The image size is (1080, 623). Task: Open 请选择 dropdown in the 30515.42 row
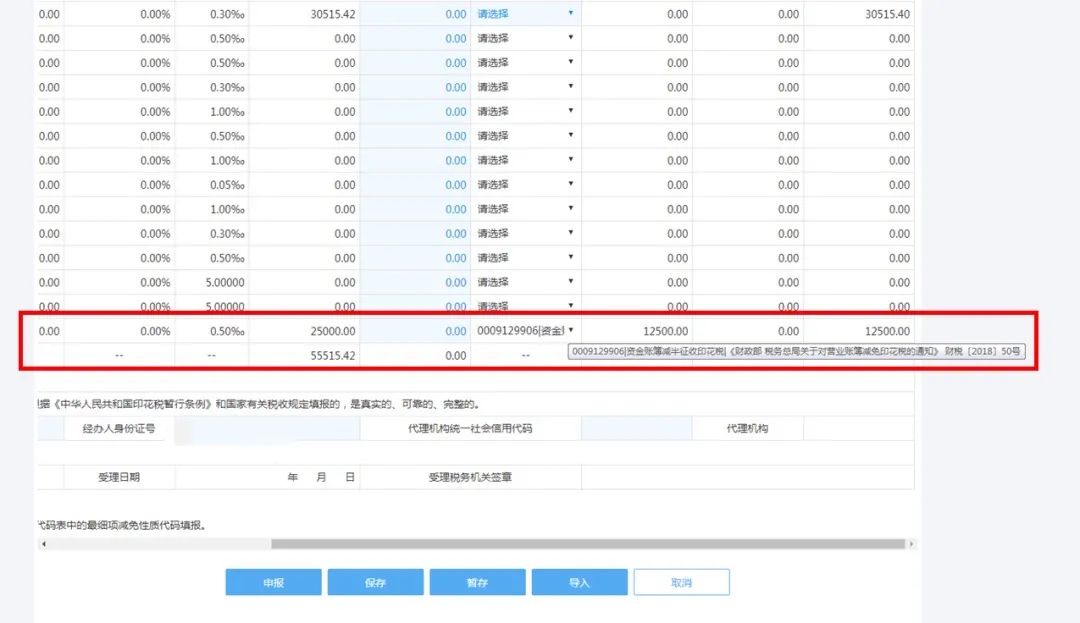click(526, 14)
